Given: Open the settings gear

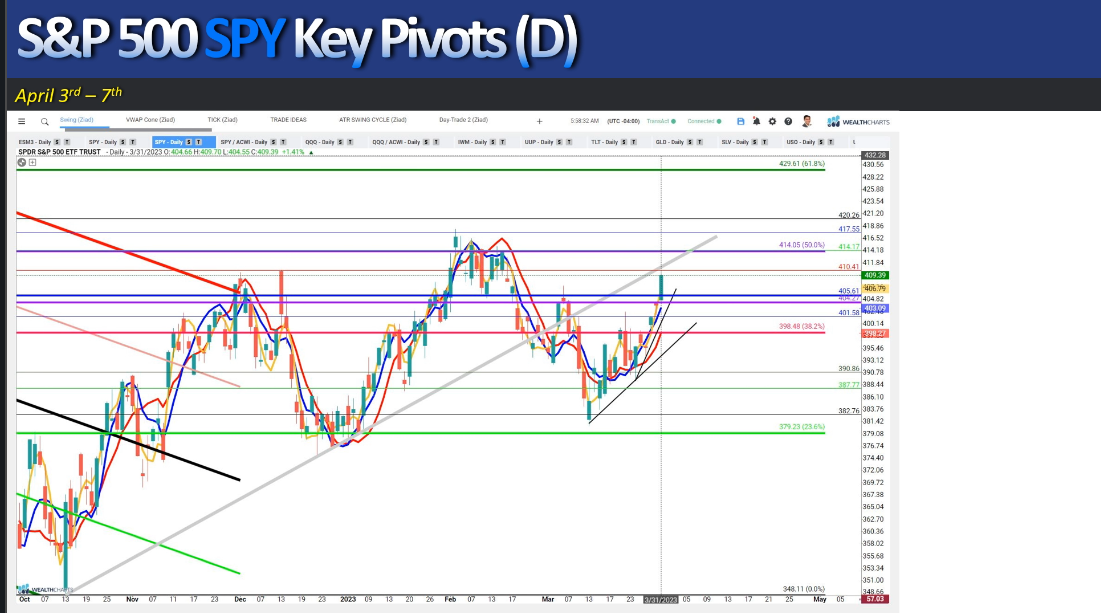Looking at the screenshot, I should click(772, 121).
